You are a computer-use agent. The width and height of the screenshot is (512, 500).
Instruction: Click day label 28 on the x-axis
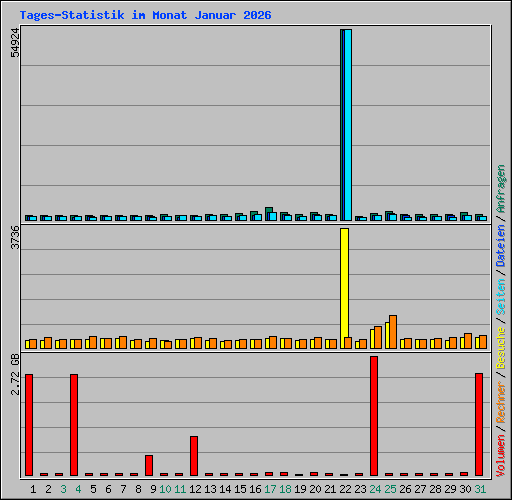pos(435,489)
